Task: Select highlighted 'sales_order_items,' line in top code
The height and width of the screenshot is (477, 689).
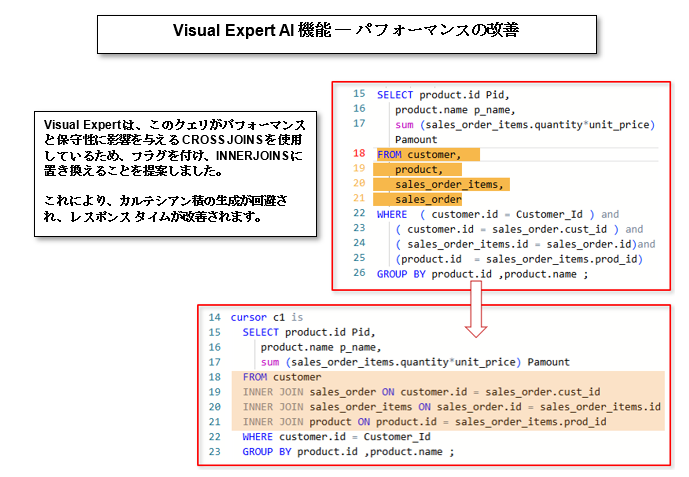Action: [440, 184]
